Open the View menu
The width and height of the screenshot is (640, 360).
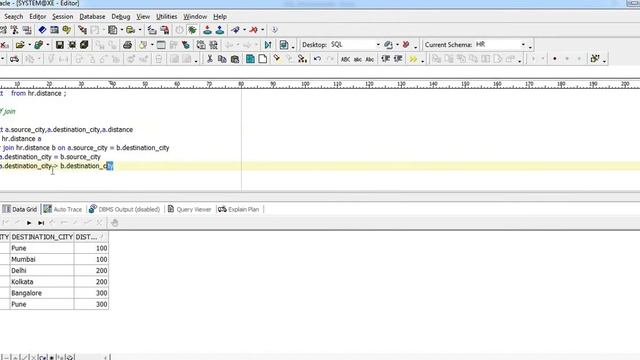[143, 16]
